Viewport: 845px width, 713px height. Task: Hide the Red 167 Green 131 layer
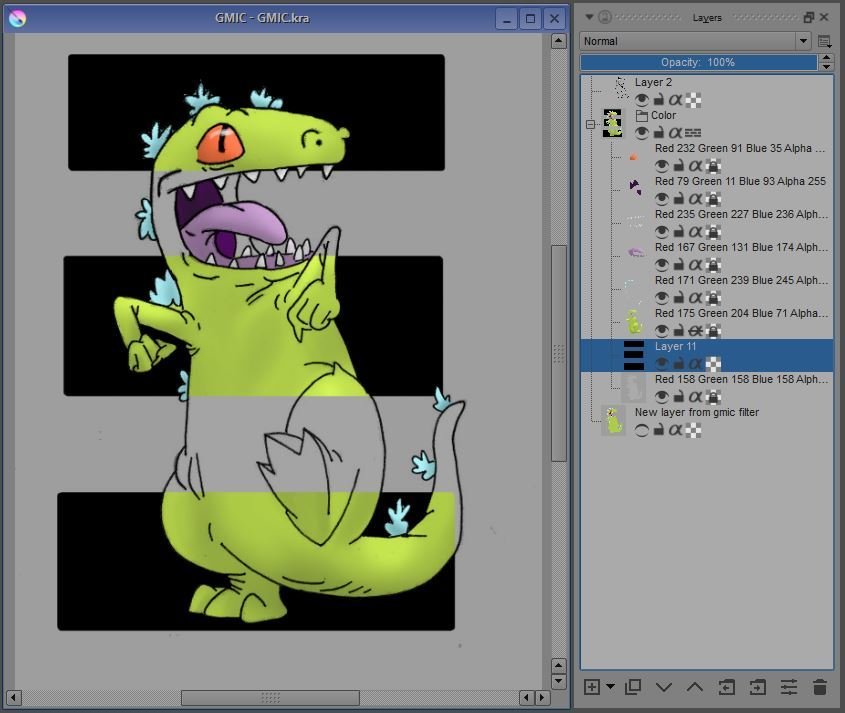(662, 265)
